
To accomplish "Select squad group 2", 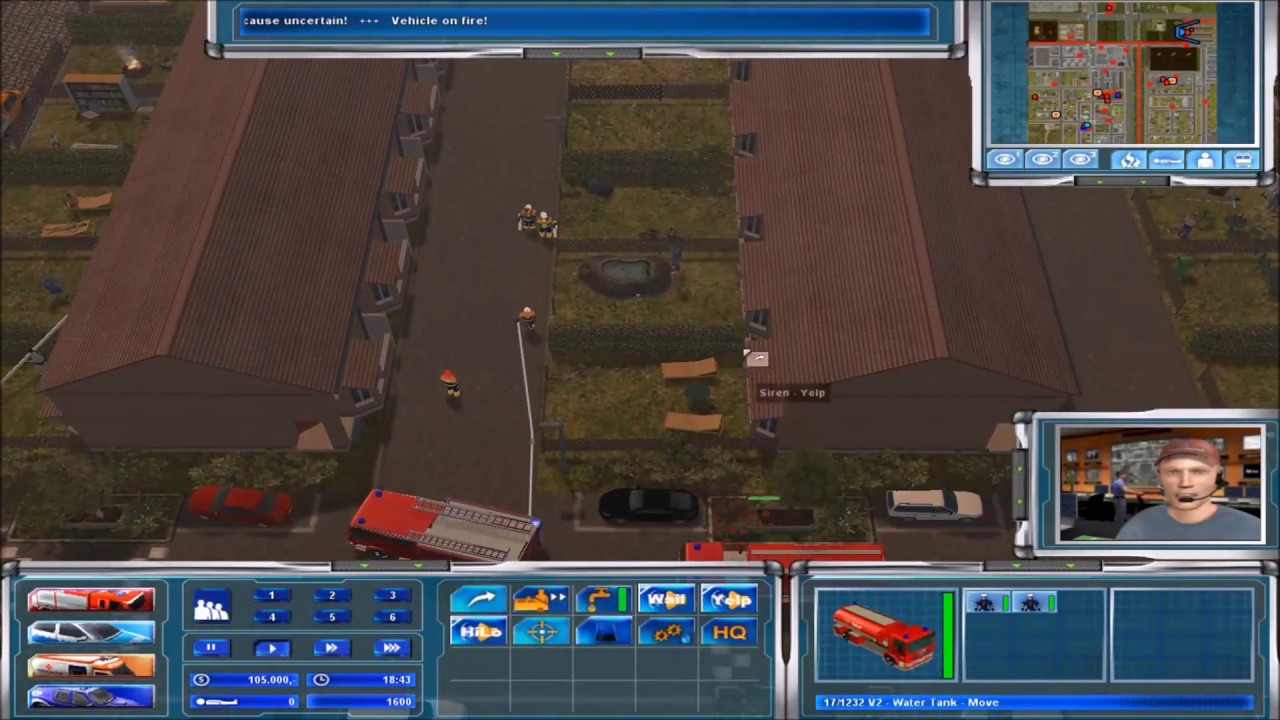I will [332, 595].
